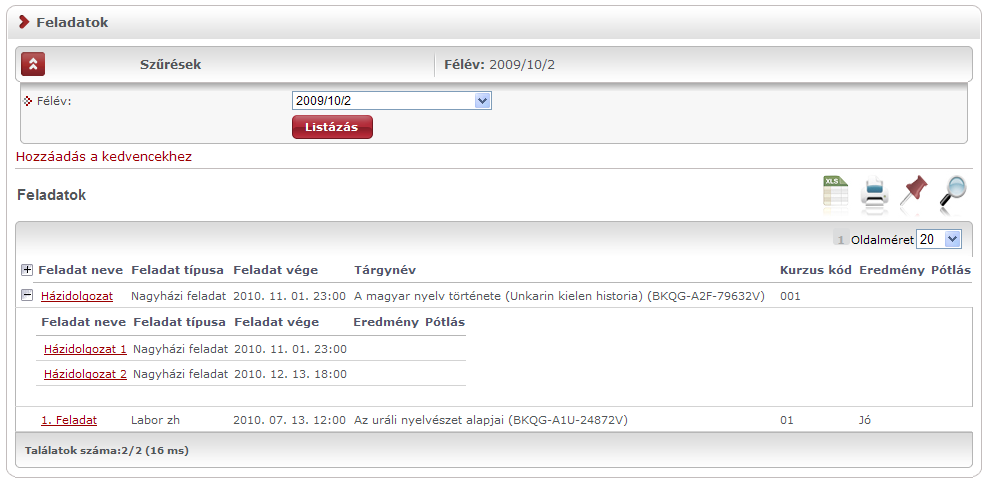988x483 pixels.
Task: Open the Házidolgozat 1 subtask
Action: coord(85,349)
